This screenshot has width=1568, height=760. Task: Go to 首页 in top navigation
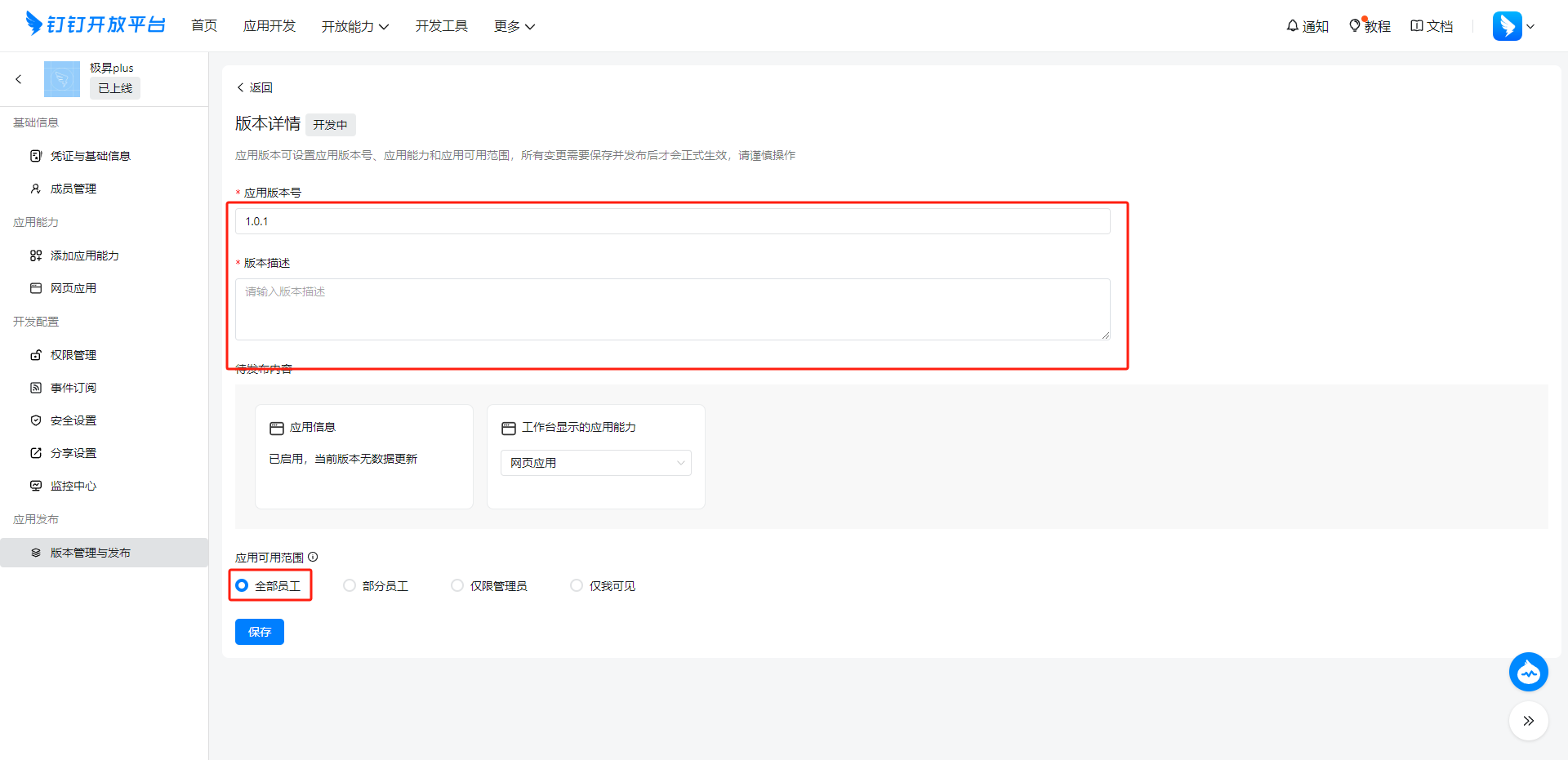point(204,26)
